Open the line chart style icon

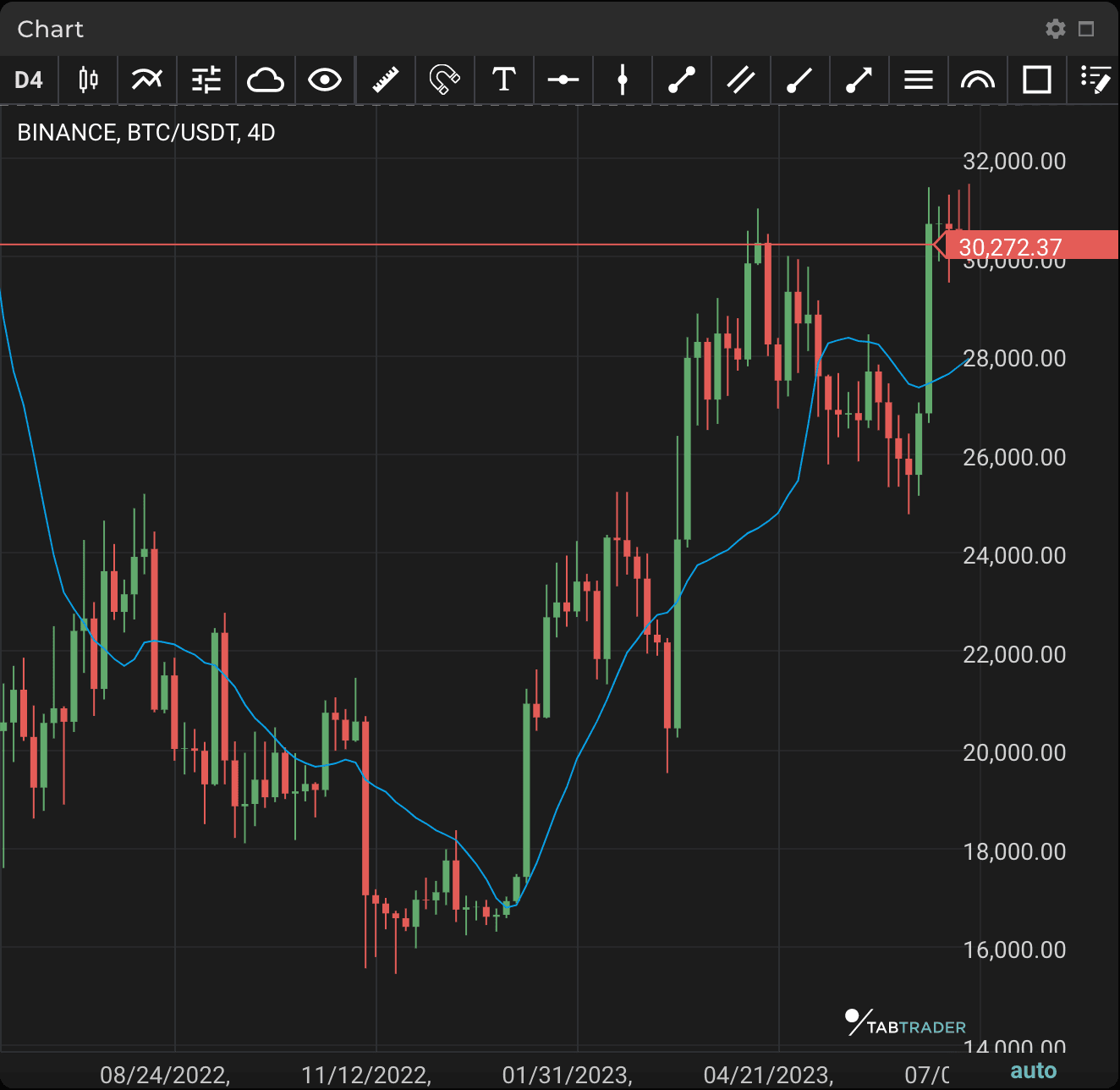click(145, 80)
